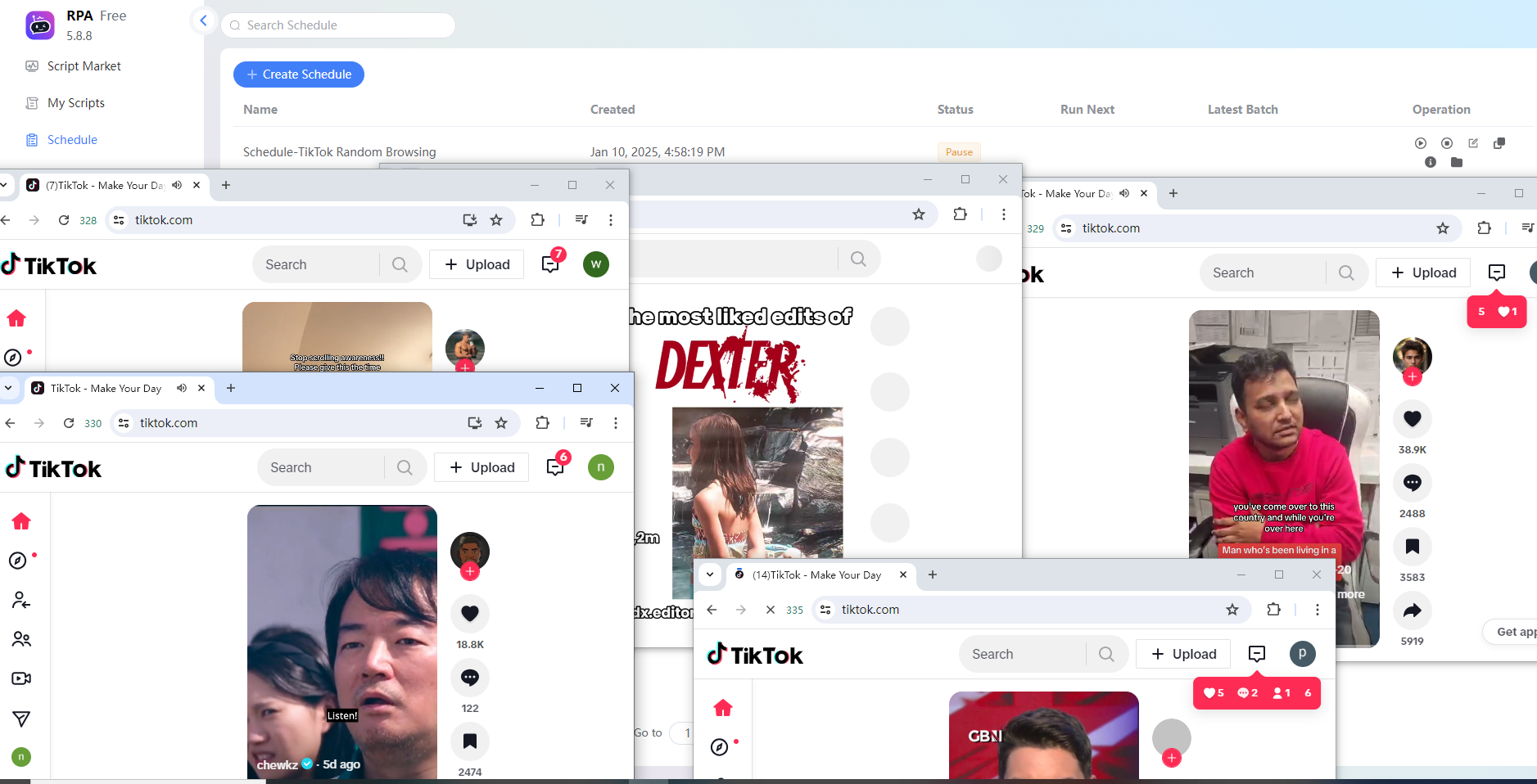Open Following icon in window 330 sidebar
The image size is (1537, 784).
coord(21,600)
